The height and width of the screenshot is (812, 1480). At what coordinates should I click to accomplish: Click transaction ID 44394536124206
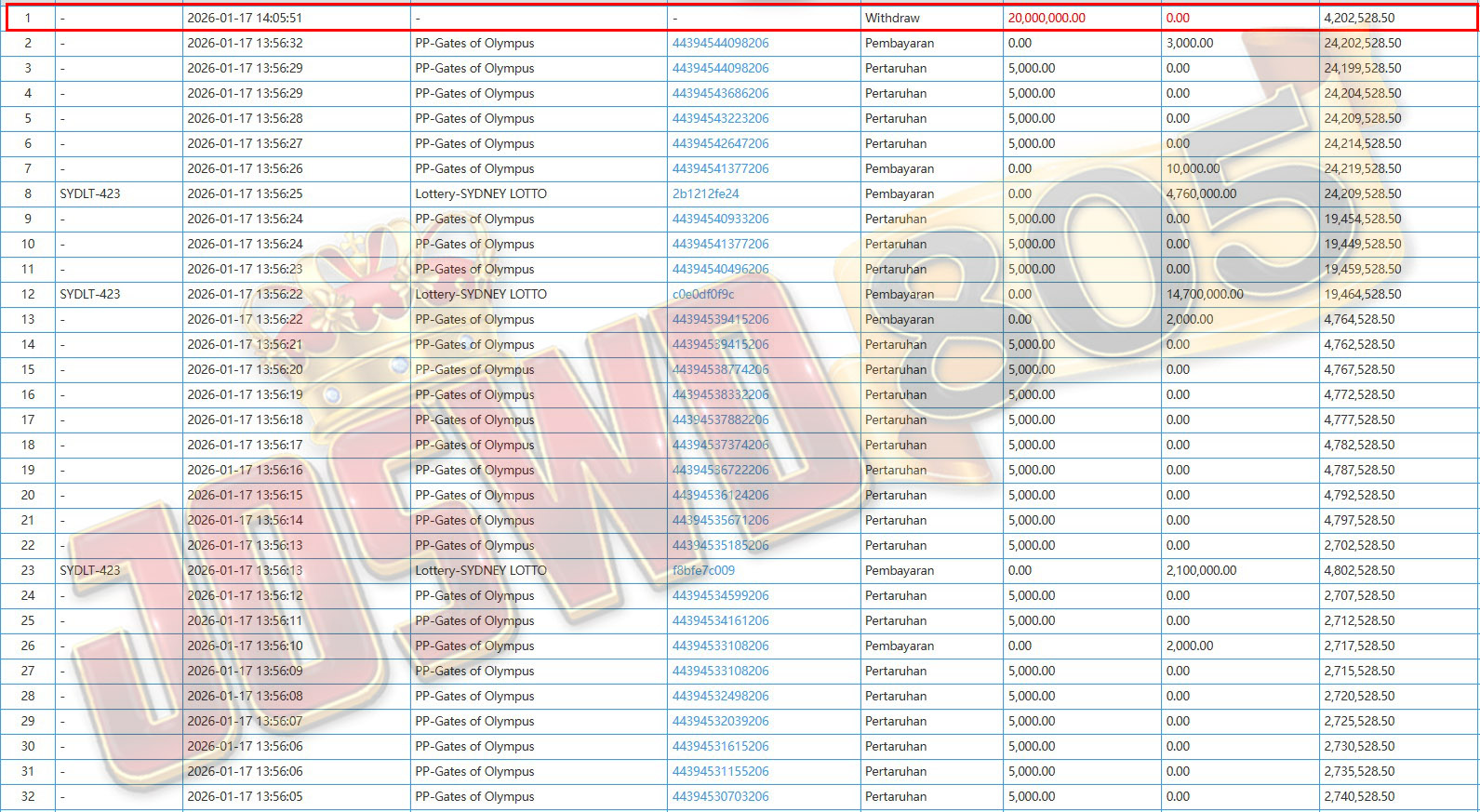(x=720, y=495)
